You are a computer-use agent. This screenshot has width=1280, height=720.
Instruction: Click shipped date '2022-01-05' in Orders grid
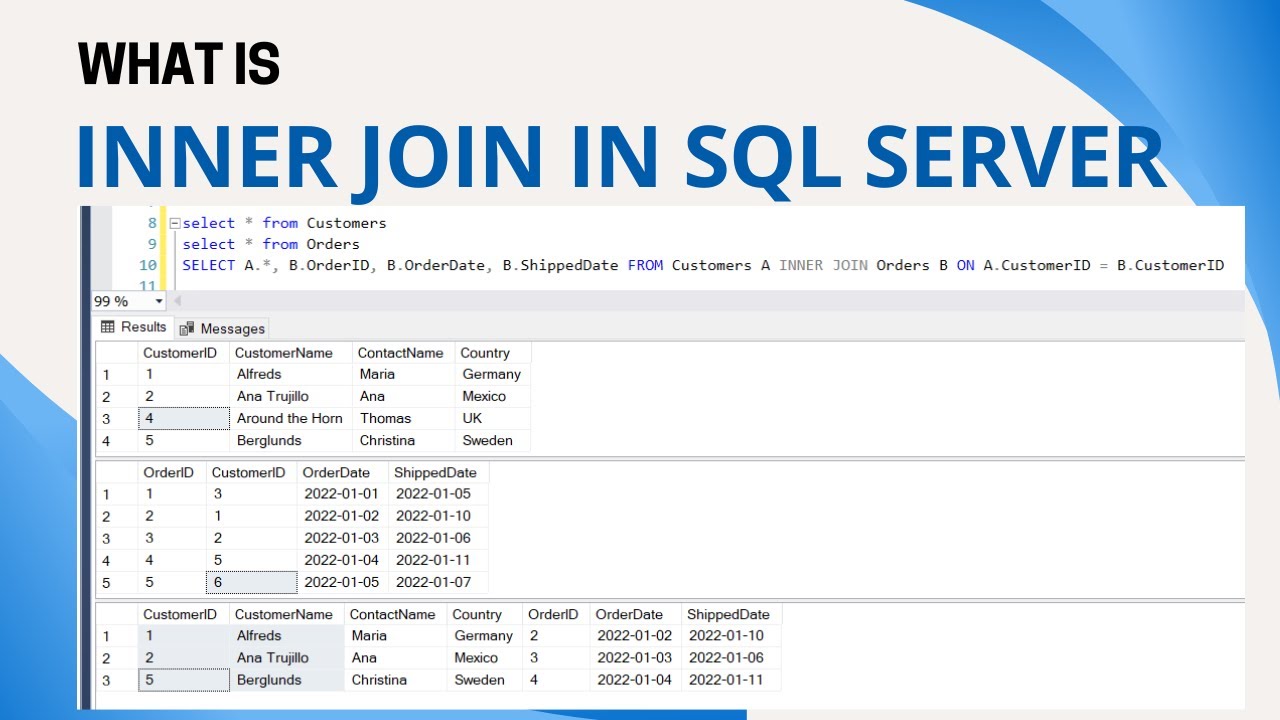(x=438, y=493)
